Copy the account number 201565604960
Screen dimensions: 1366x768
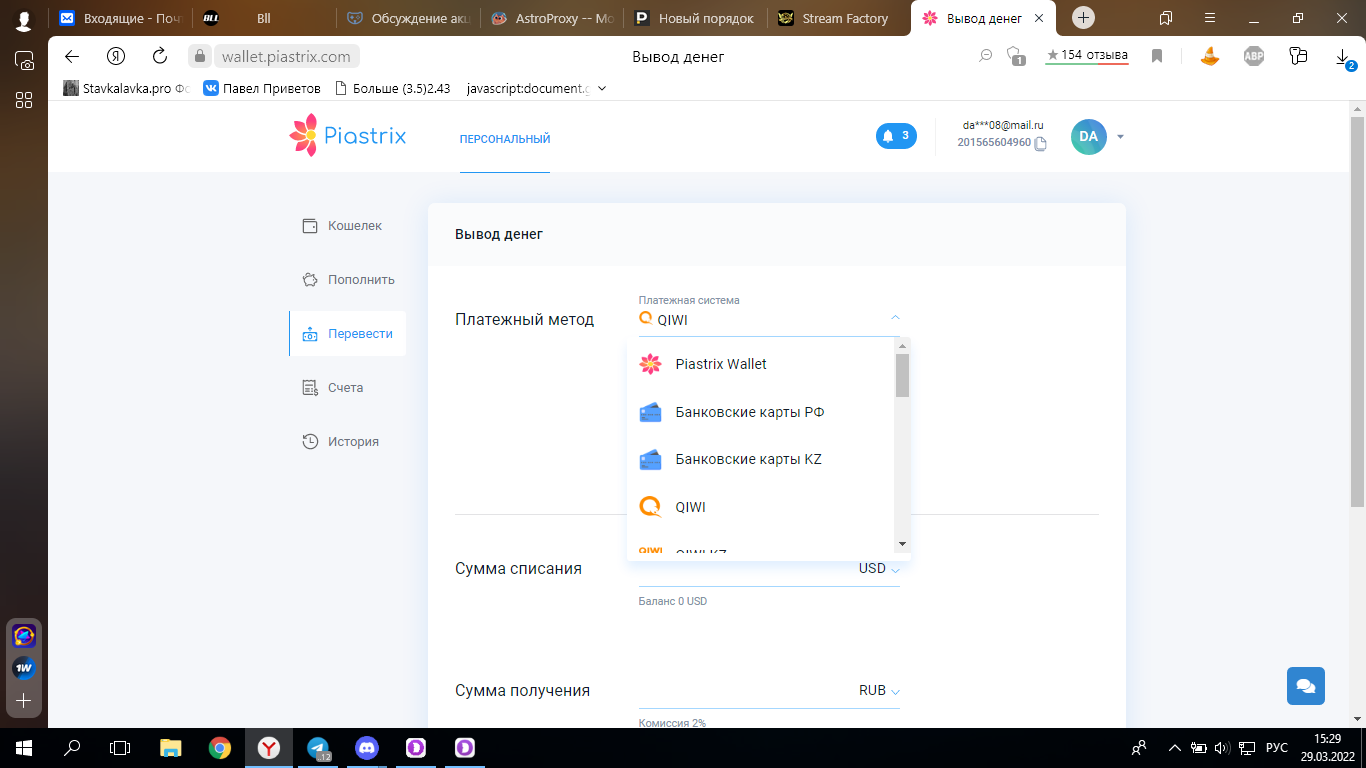[x=1040, y=143]
